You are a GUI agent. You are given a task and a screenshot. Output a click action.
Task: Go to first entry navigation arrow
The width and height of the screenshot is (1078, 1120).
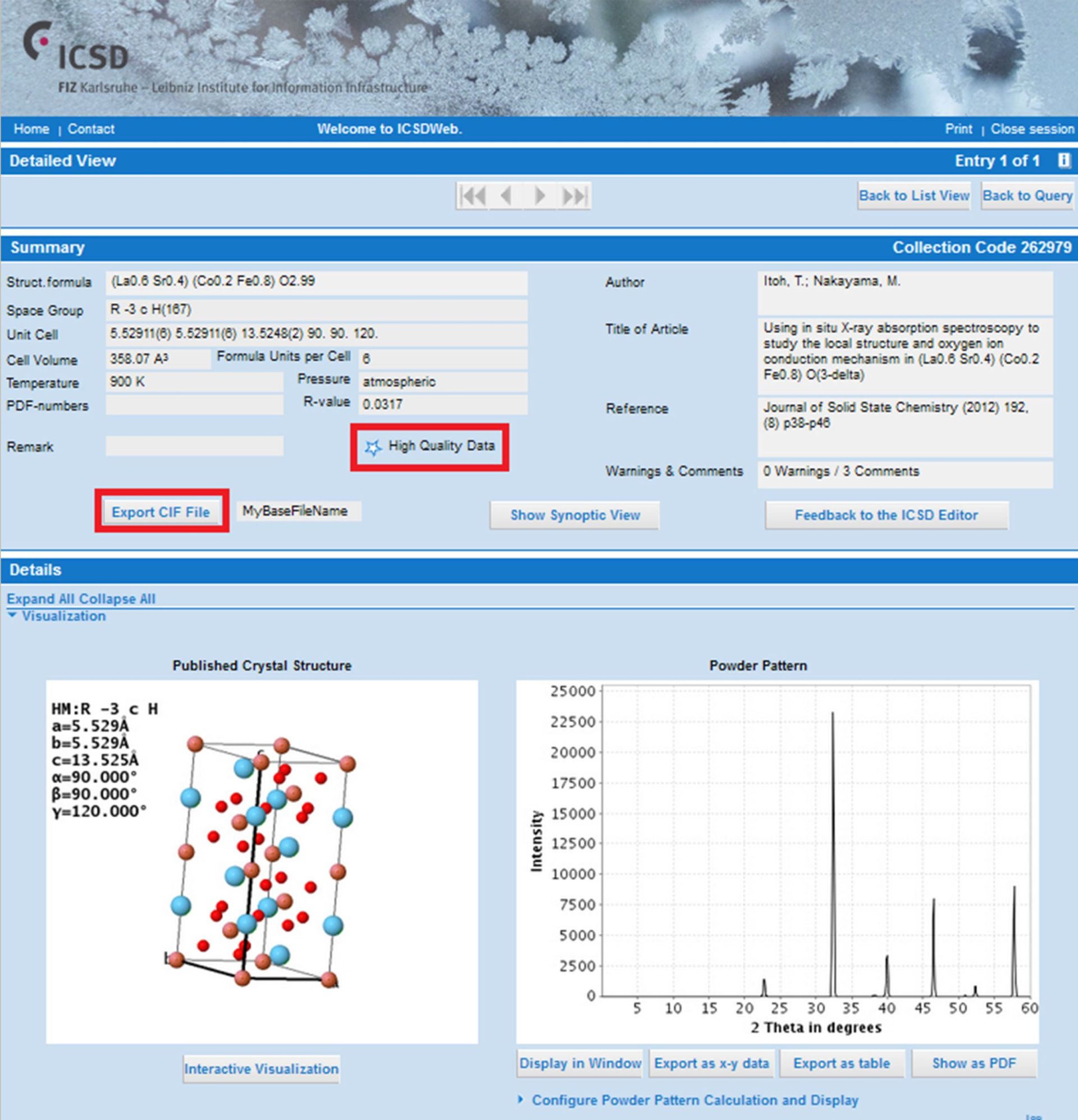pyautogui.click(x=473, y=196)
